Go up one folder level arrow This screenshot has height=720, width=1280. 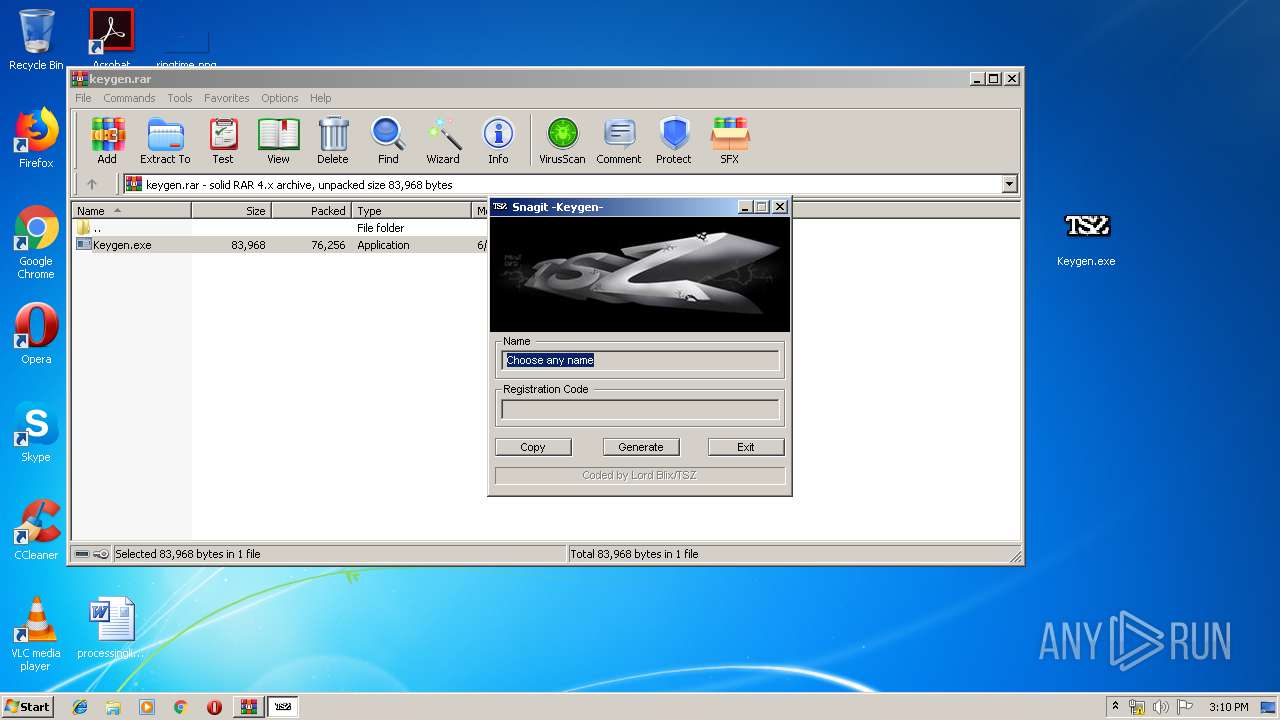point(92,184)
